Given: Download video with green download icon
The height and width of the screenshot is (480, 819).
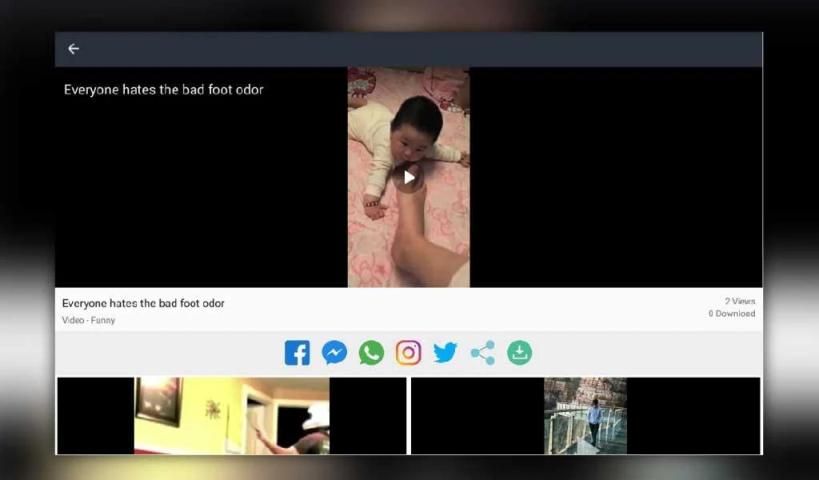Looking at the screenshot, I should pyautogui.click(x=519, y=352).
